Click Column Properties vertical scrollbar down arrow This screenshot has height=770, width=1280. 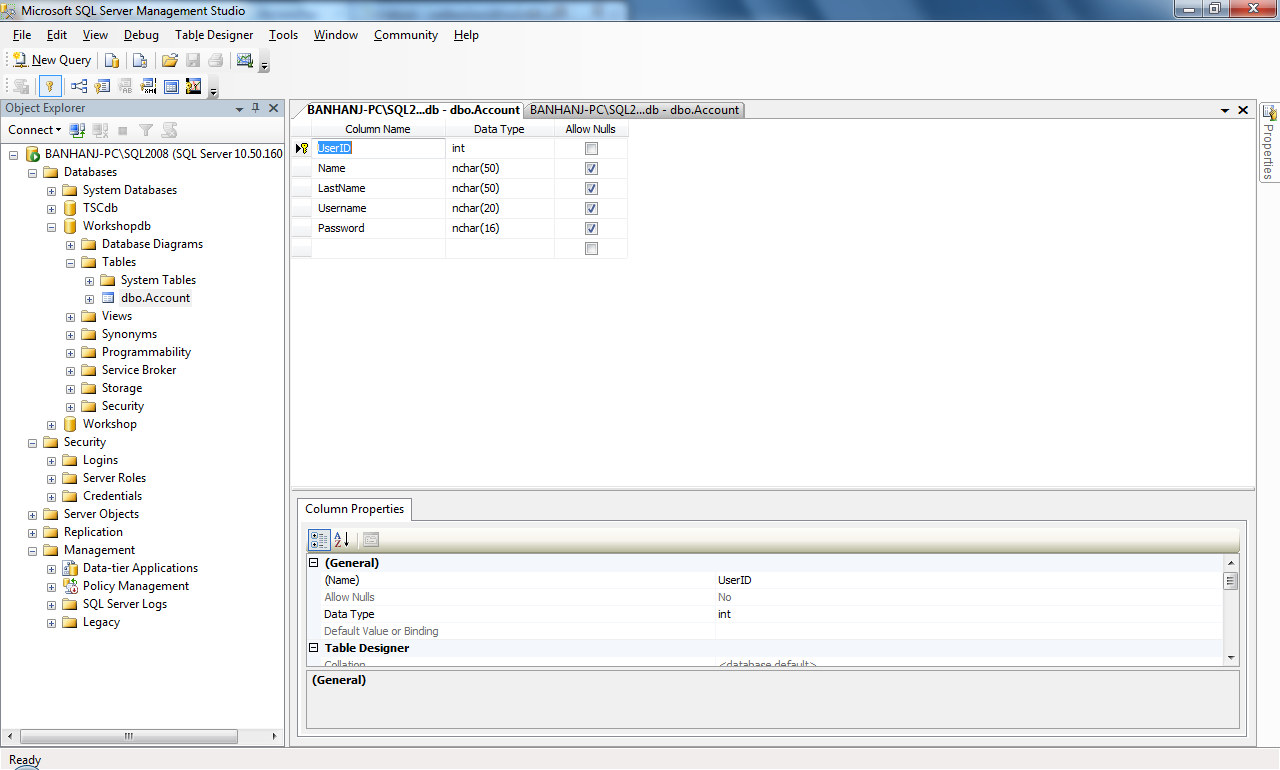(1230, 657)
